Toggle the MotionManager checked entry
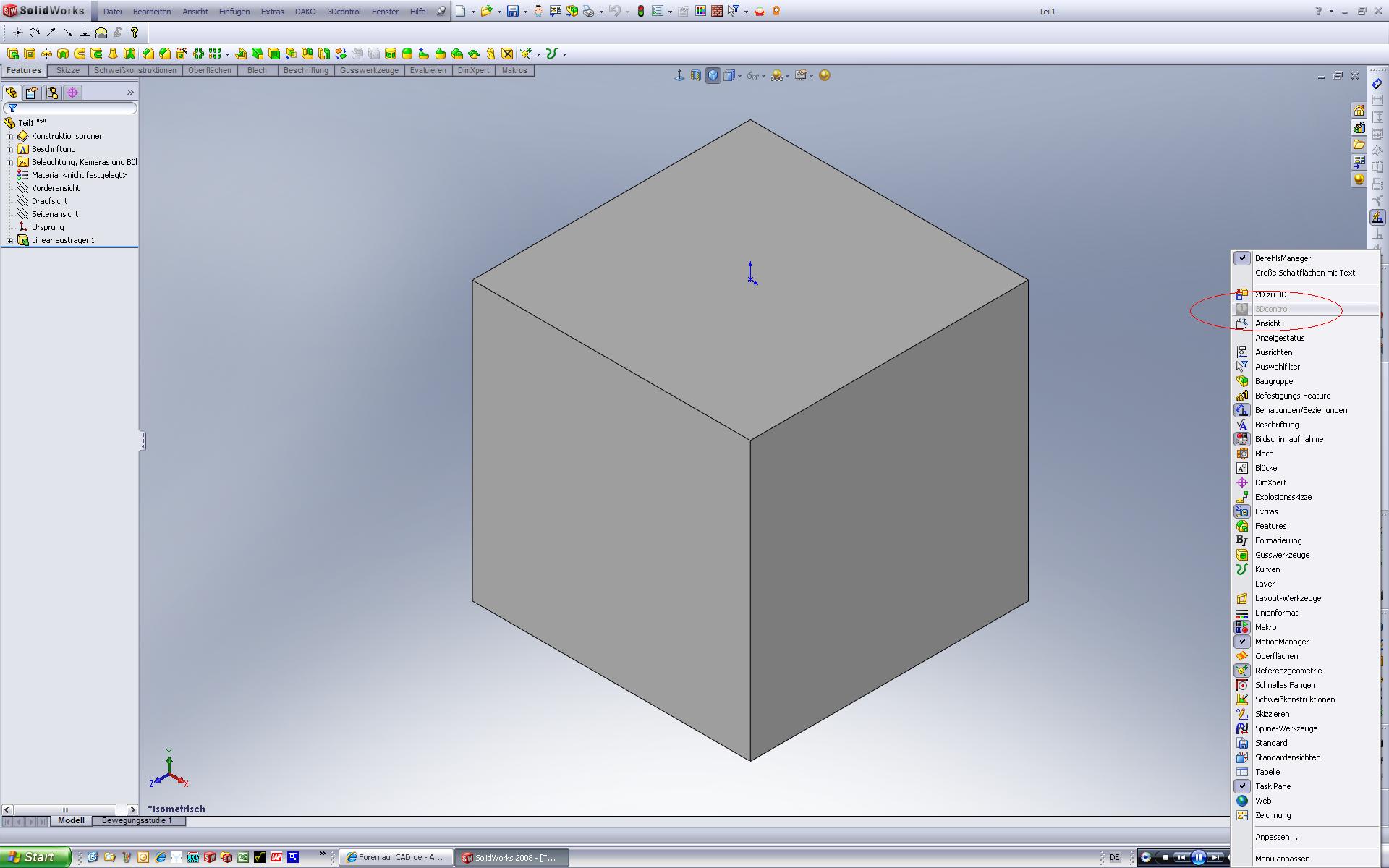Screen dimensions: 1389x868 coord(1281,642)
